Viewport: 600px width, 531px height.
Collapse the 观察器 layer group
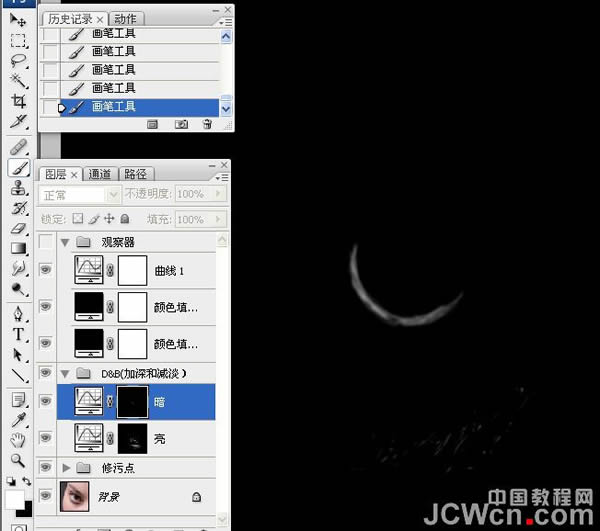[x=65, y=242]
